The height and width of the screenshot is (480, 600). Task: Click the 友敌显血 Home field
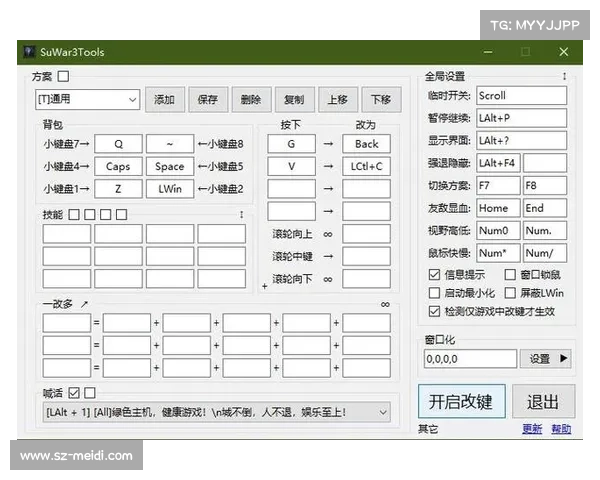[498, 208]
